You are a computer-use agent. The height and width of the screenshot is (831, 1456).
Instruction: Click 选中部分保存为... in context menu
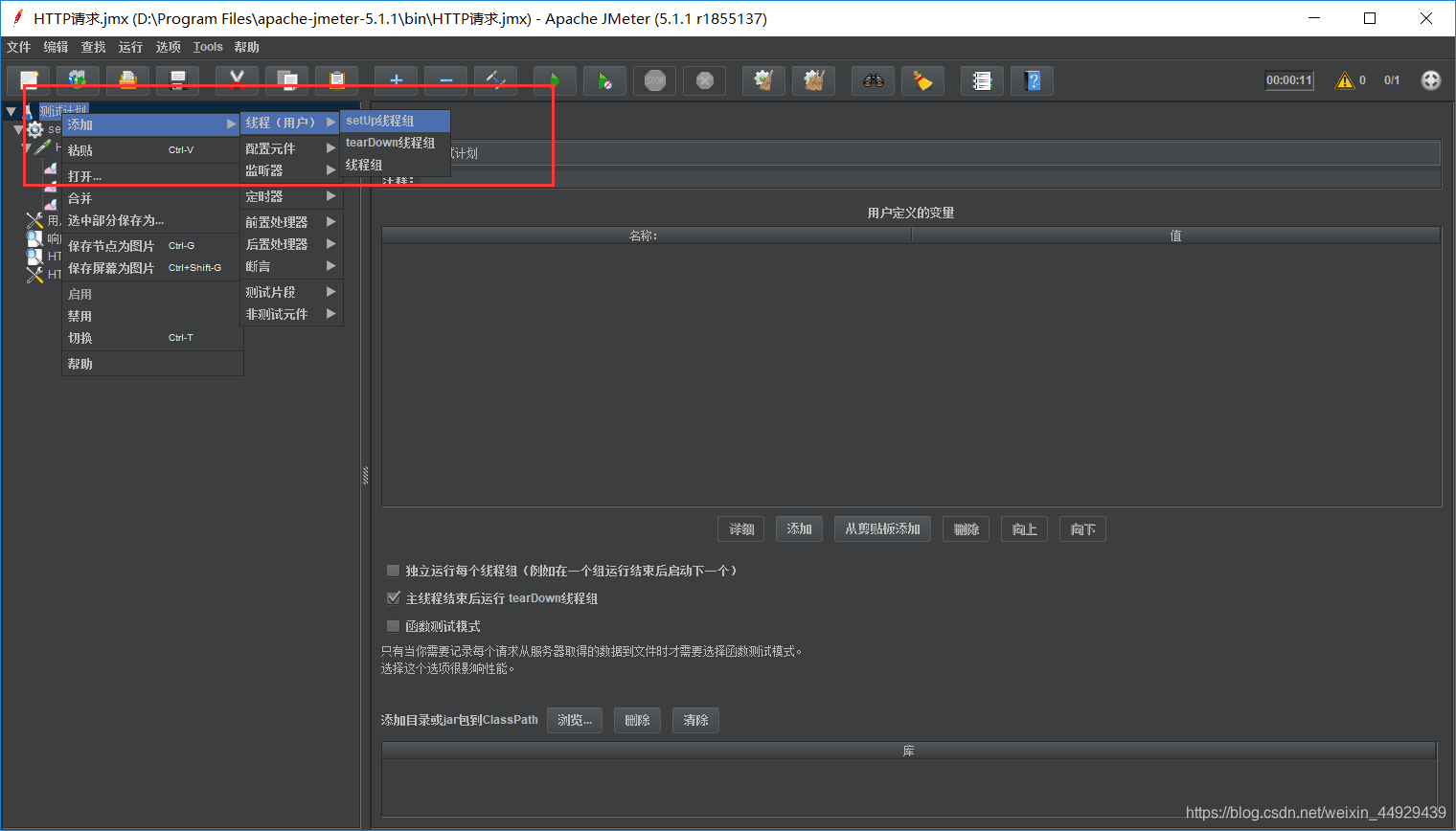click(151, 220)
